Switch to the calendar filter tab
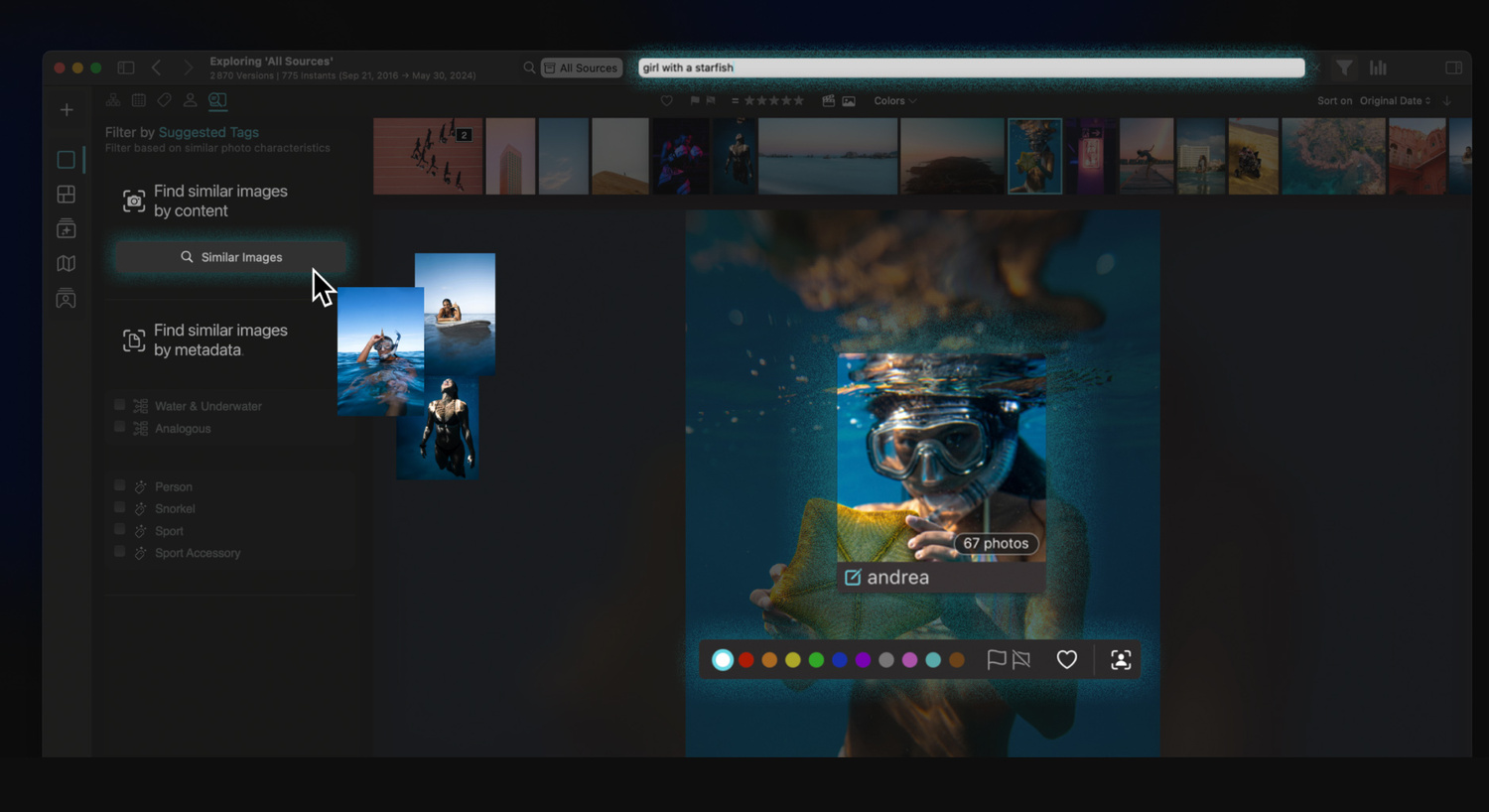 [139, 100]
